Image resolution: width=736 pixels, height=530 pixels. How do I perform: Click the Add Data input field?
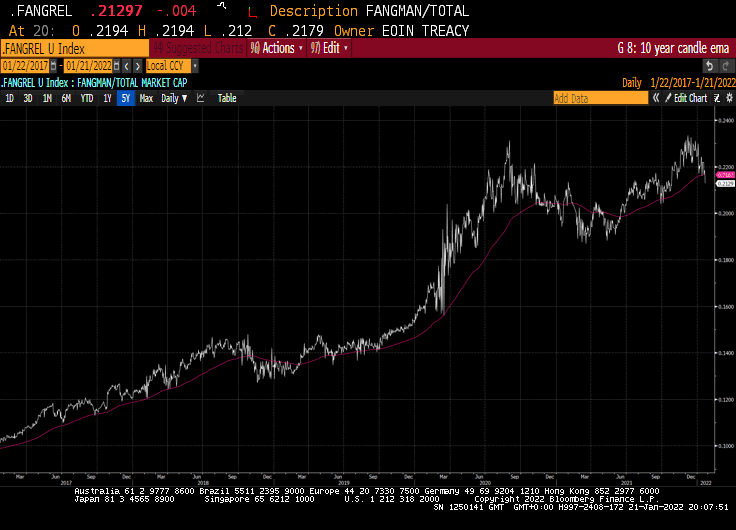tap(601, 98)
